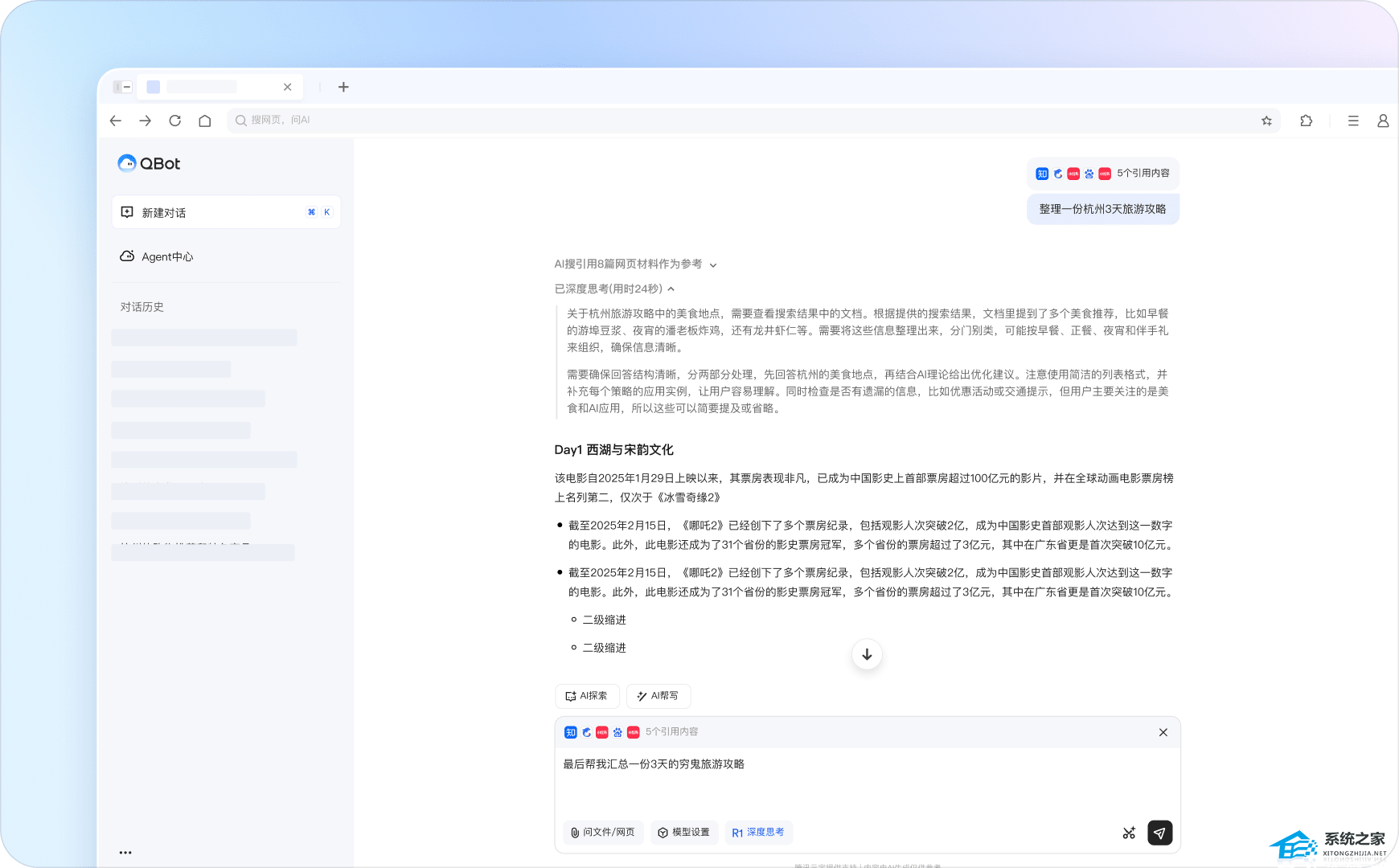The image size is (1399, 868).
Task: Reload the page with the refresh icon
Action: tap(175, 121)
